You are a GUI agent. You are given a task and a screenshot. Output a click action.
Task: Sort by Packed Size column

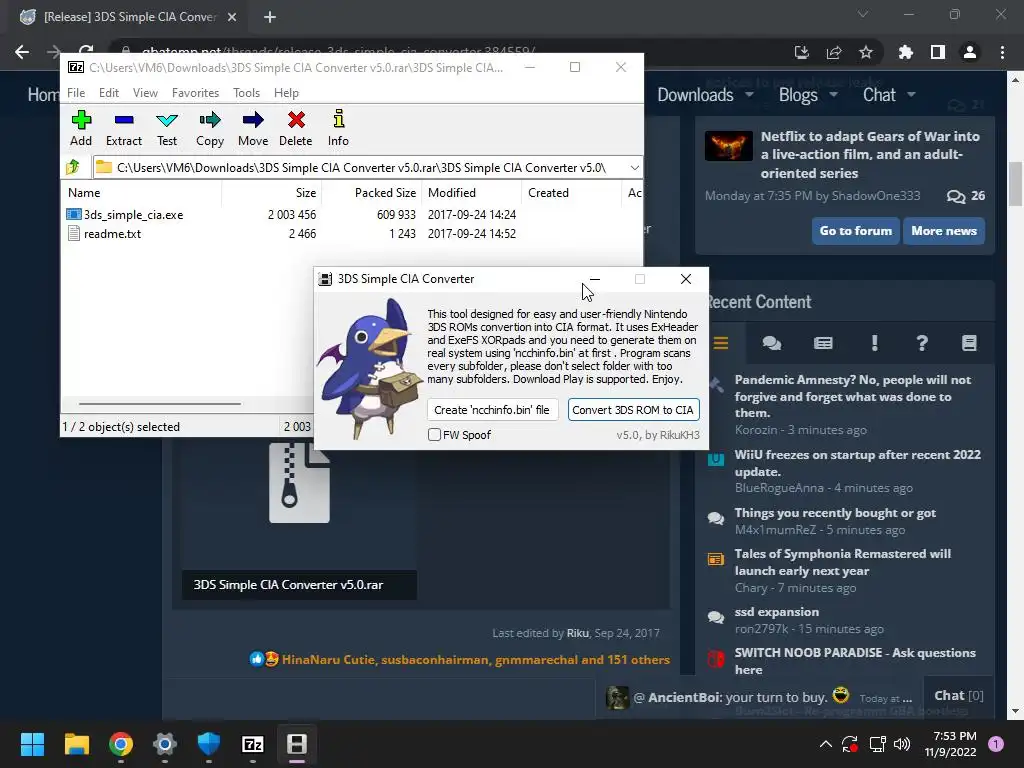(385, 193)
